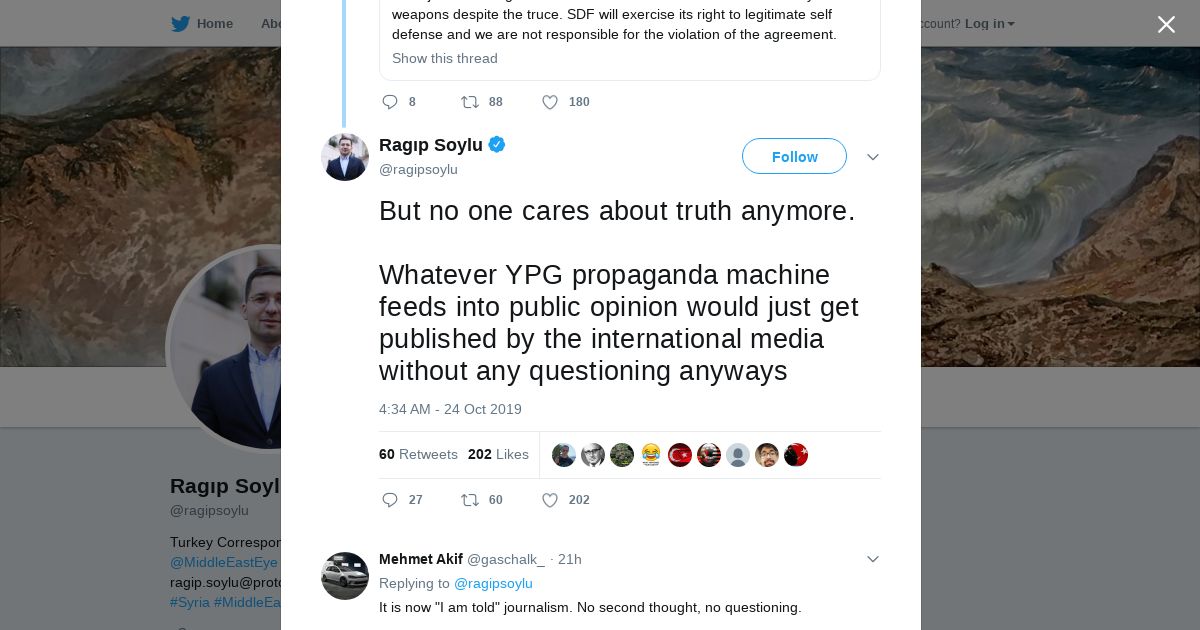The image size is (1200, 630).
Task: Click the @ragipsoylu mention in the reply
Action: [x=493, y=583]
